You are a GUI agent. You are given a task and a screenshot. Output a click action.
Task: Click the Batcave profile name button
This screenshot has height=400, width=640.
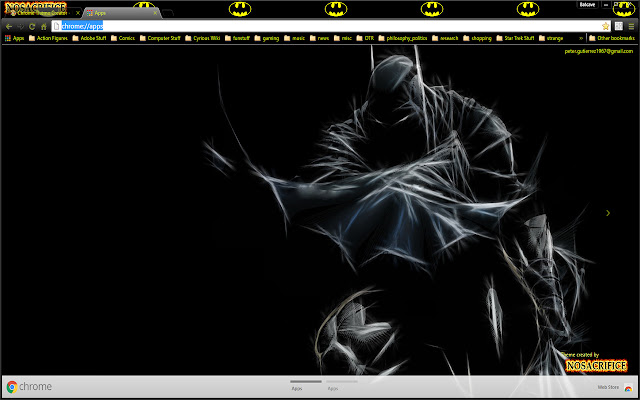click(x=587, y=4)
